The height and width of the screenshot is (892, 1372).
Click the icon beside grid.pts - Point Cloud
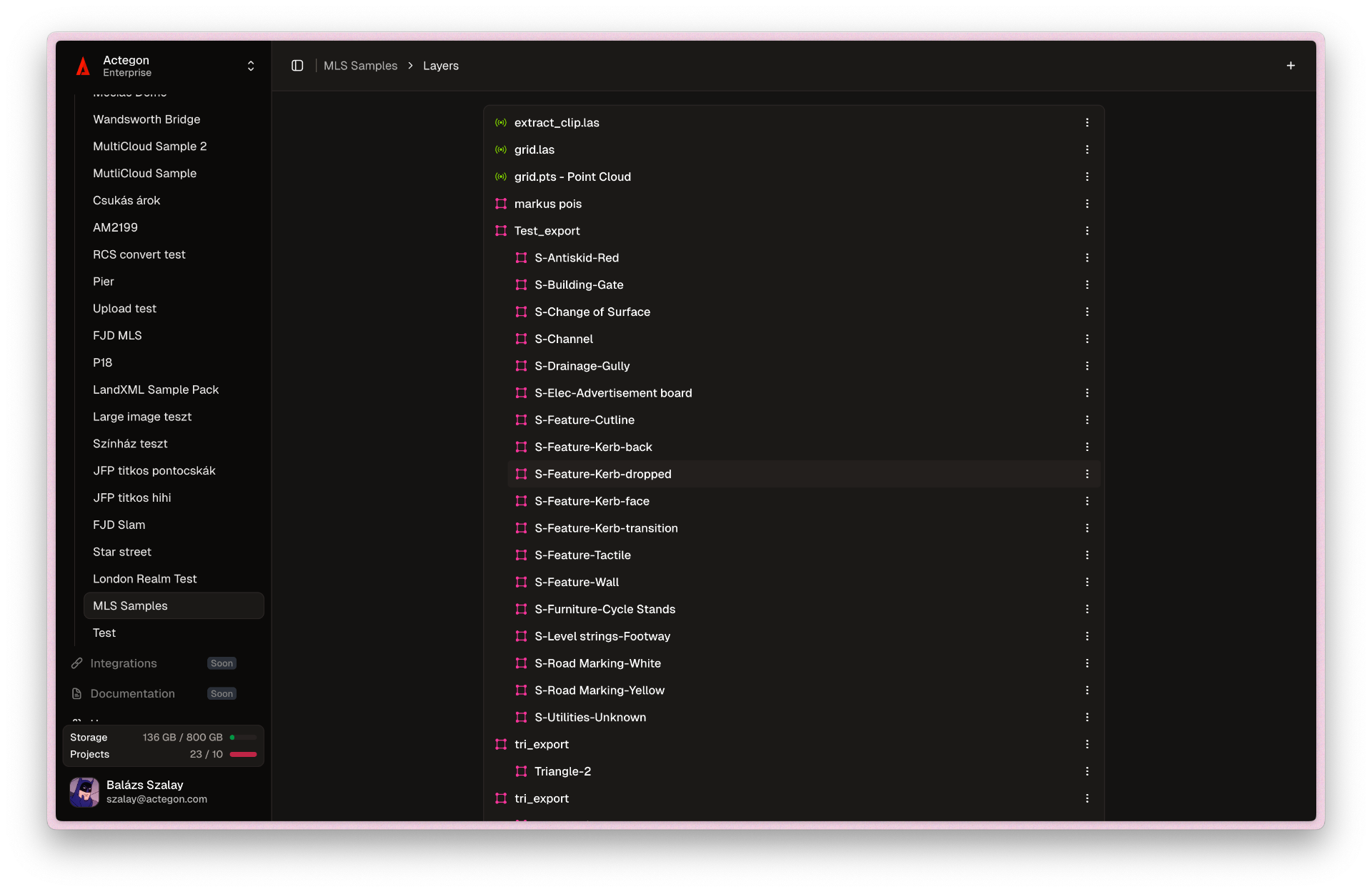click(501, 177)
